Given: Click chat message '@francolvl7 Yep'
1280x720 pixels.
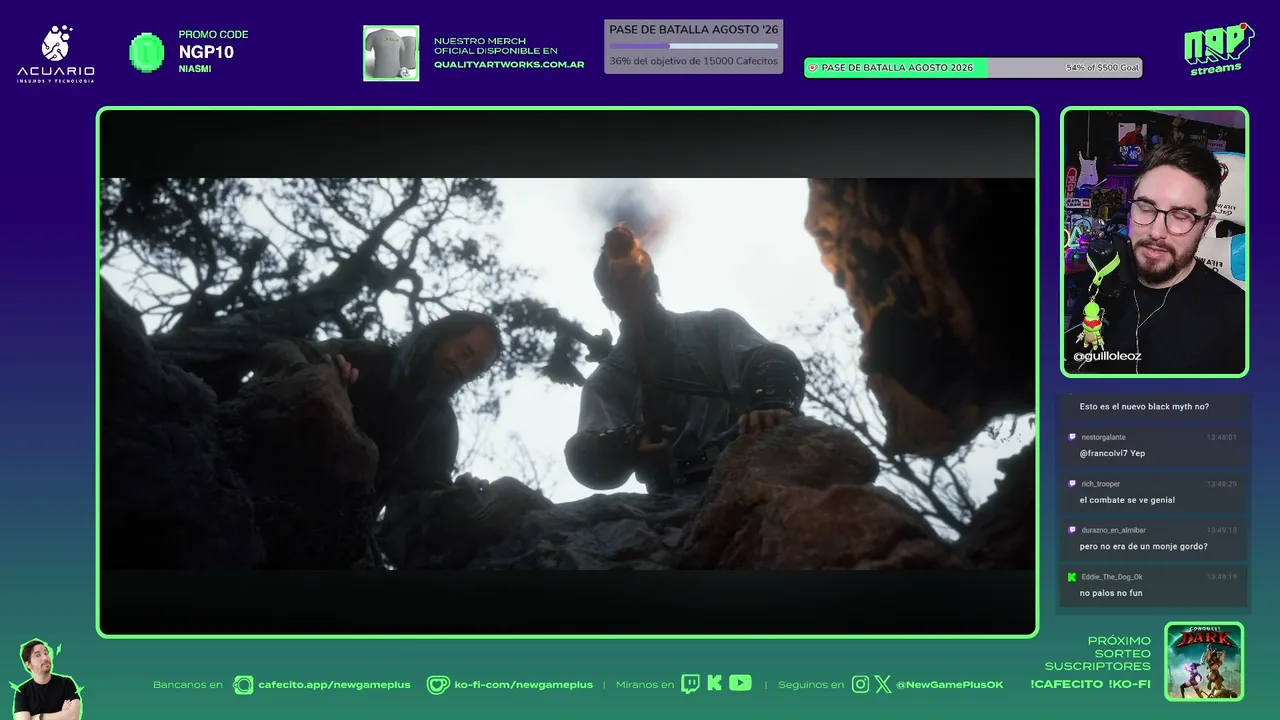Looking at the screenshot, I should pyautogui.click(x=1112, y=453).
